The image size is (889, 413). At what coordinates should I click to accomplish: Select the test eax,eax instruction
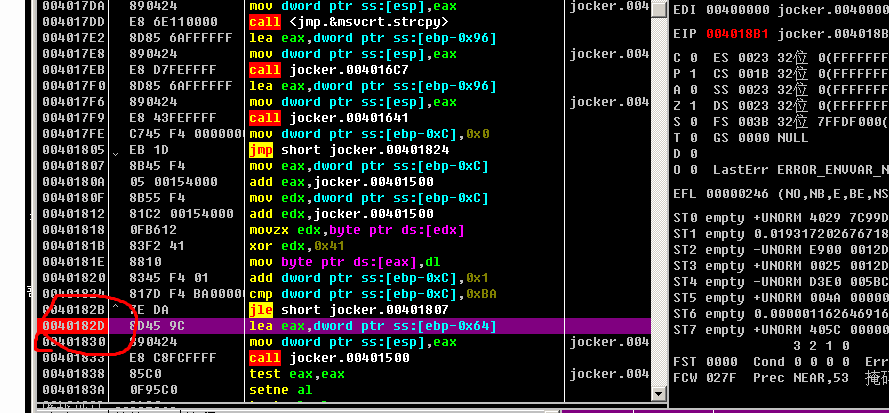pyautogui.click(x=297, y=374)
